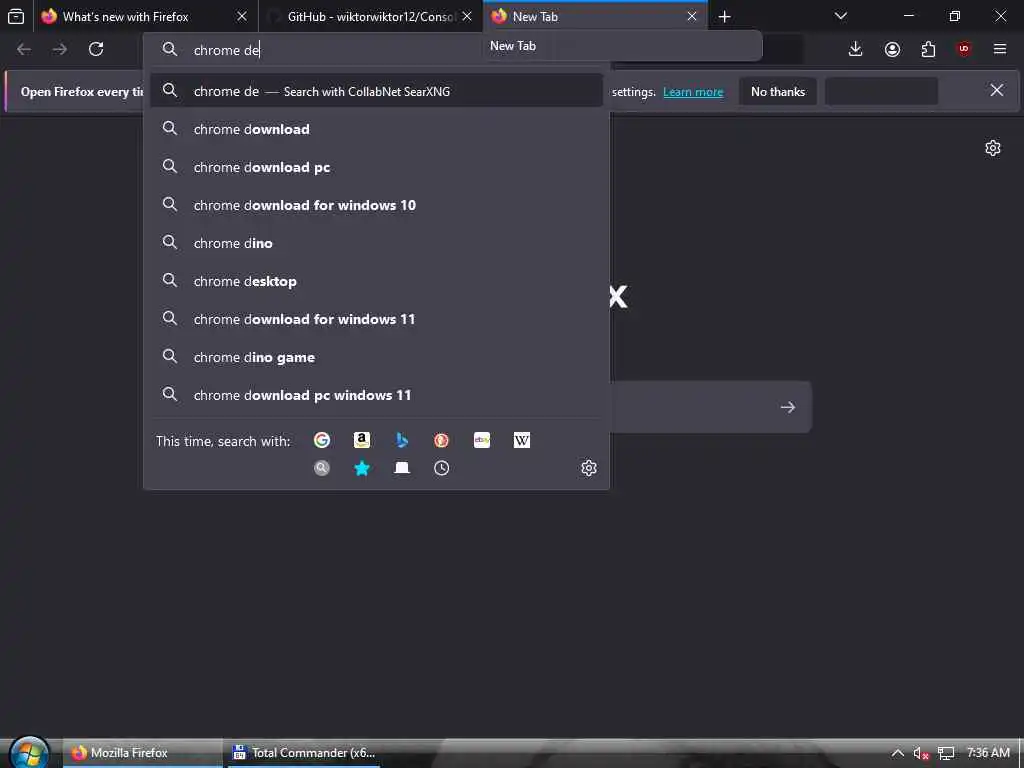Screen dimensions: 1024x768
Task: Select the New Tab tab
Action: click(596, 16)
